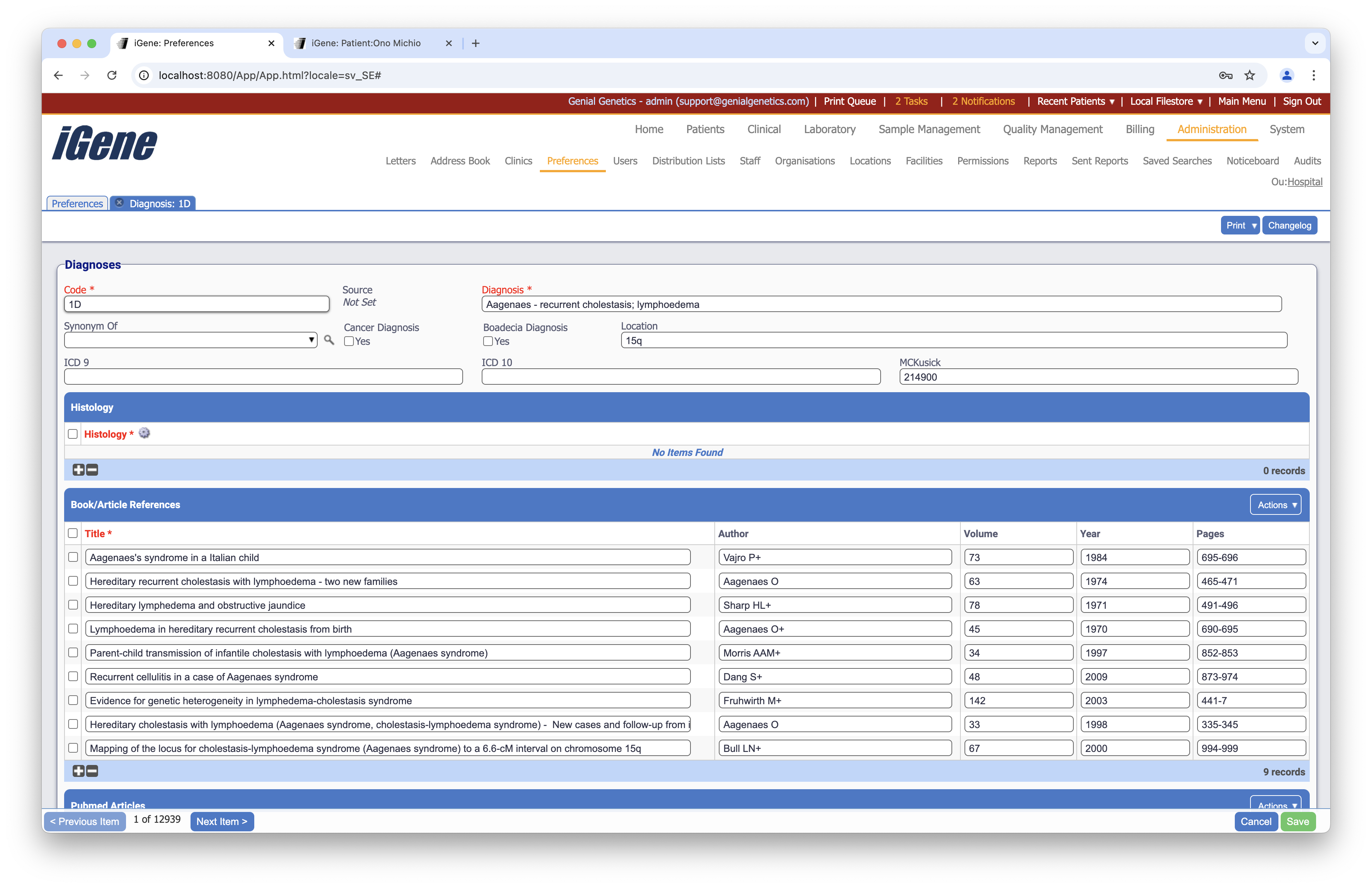
Task: Click the Synonym Of search magnifier icon
Action: tap(328, 340)
